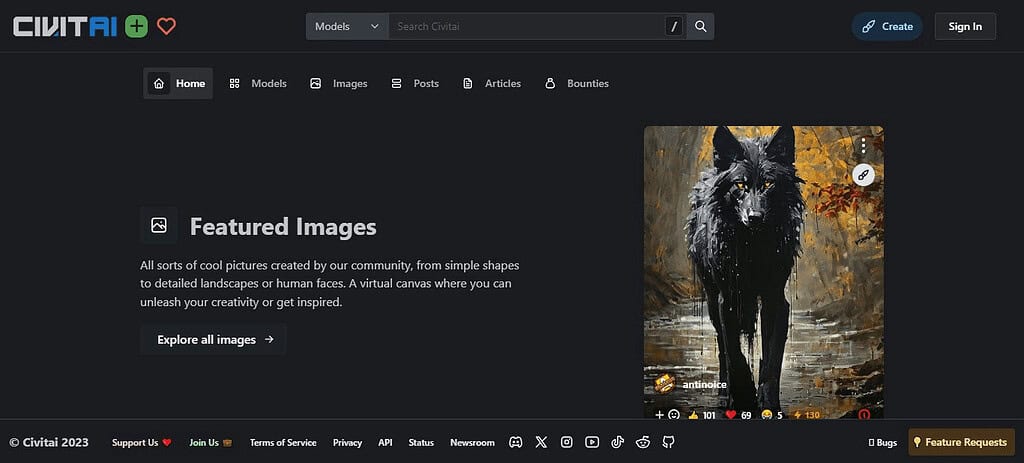Click the Reddit icon in footer
Viewport: 1024px width, 463px height.
[x=643, y=442]
